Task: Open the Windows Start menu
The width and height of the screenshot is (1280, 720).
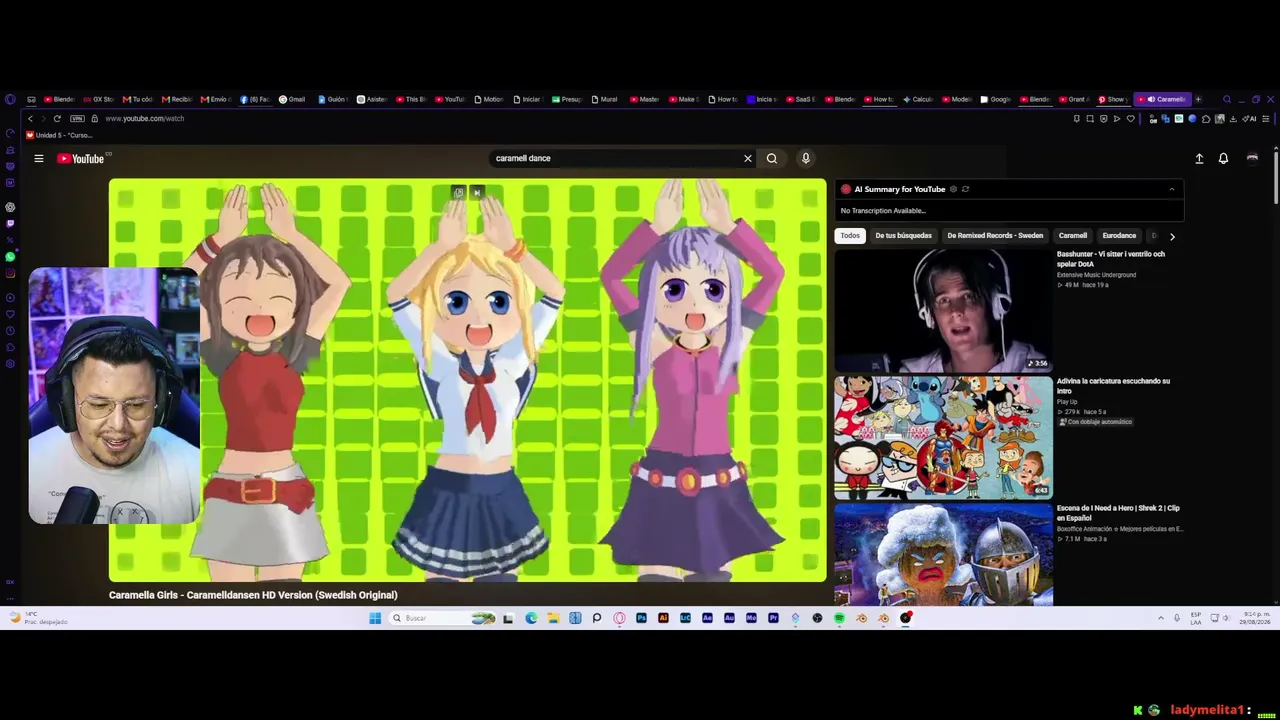Action: point(375,618)
